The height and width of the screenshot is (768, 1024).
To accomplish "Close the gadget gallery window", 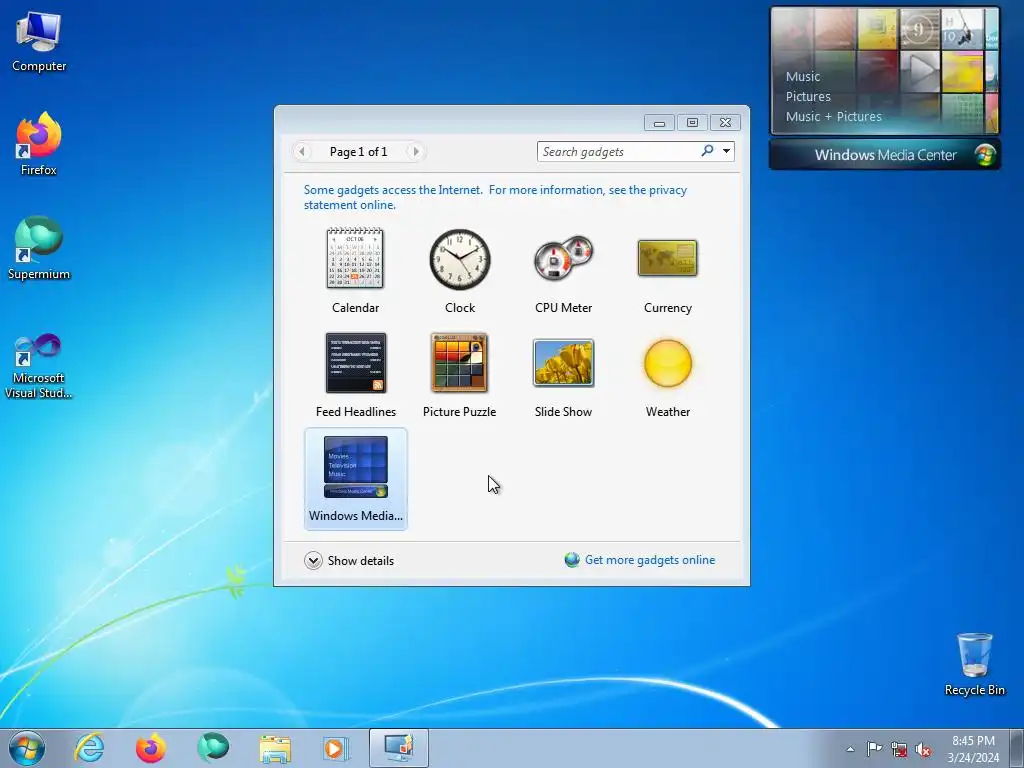I will pos(725,123).
